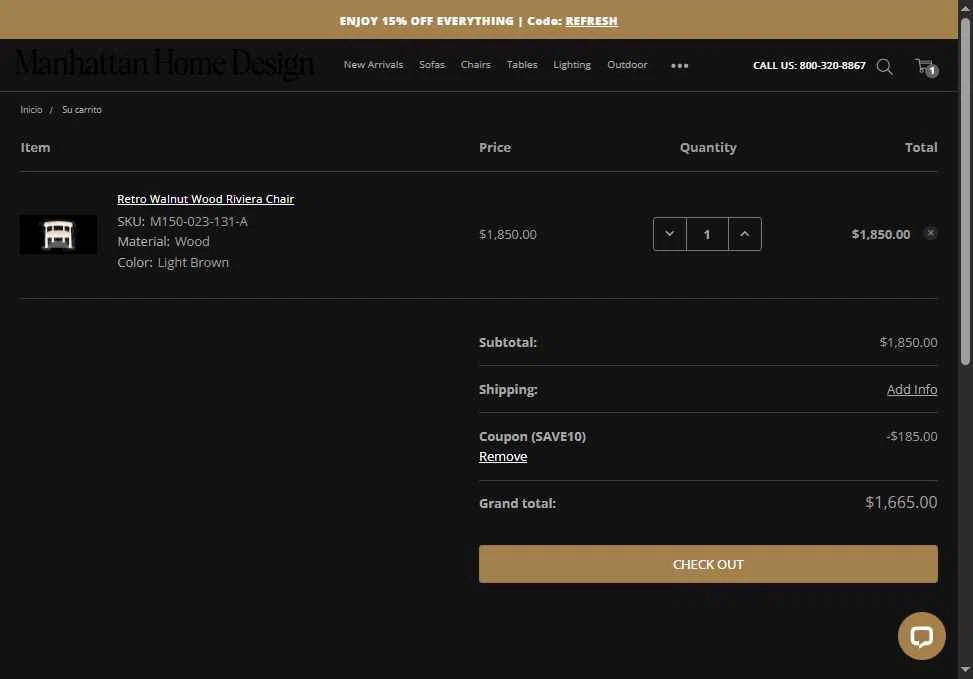Click the page vertical scrollbar

[965, 192]
